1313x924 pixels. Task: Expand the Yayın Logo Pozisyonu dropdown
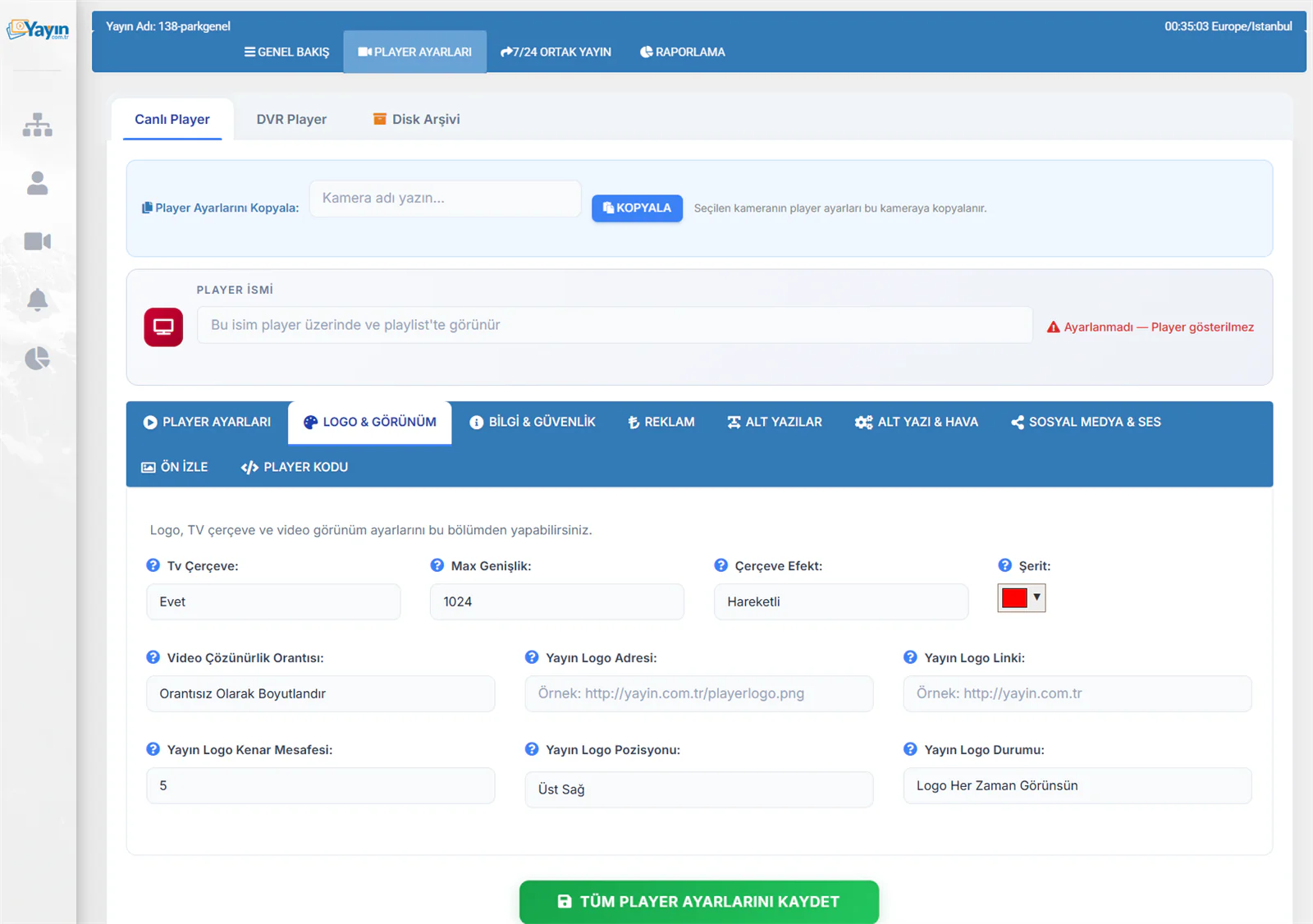point(699,789)
